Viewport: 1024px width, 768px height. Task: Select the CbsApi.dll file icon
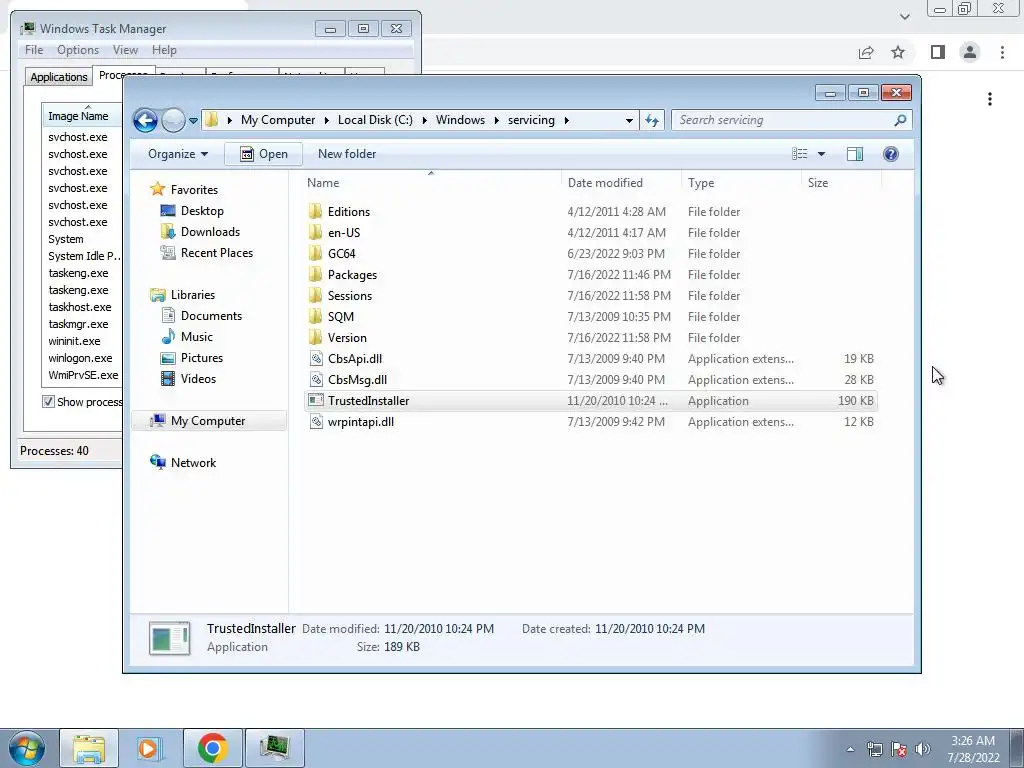[x=316, y=359]
